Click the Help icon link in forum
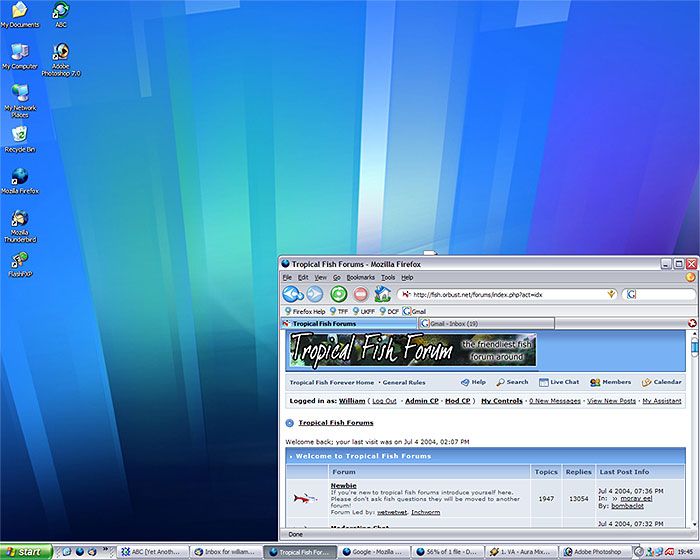This screenshot has height=560, width=700. (x=473, y=382)
